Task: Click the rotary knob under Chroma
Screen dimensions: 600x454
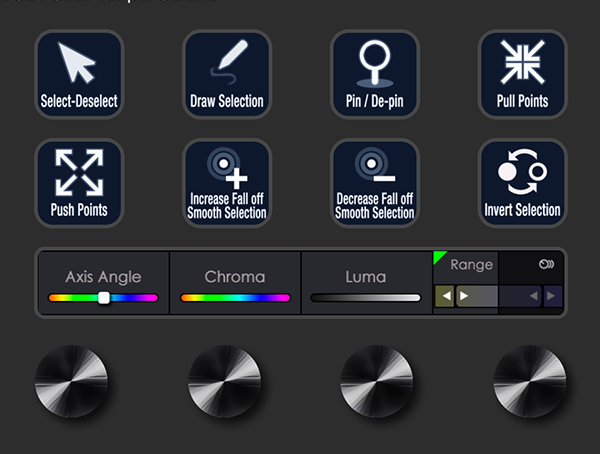Action: 225,381
